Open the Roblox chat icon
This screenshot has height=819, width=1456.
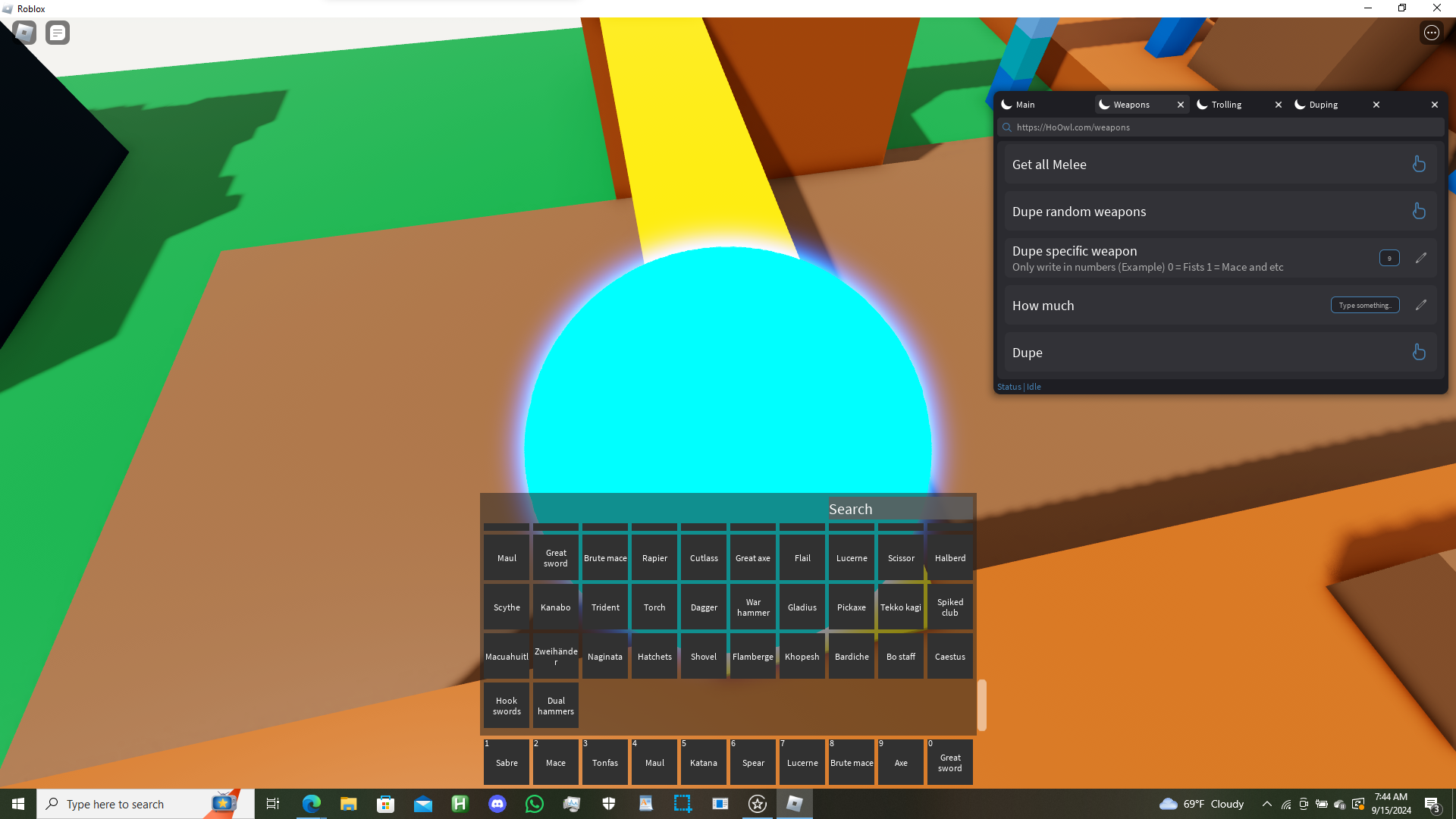click(58, 33)
